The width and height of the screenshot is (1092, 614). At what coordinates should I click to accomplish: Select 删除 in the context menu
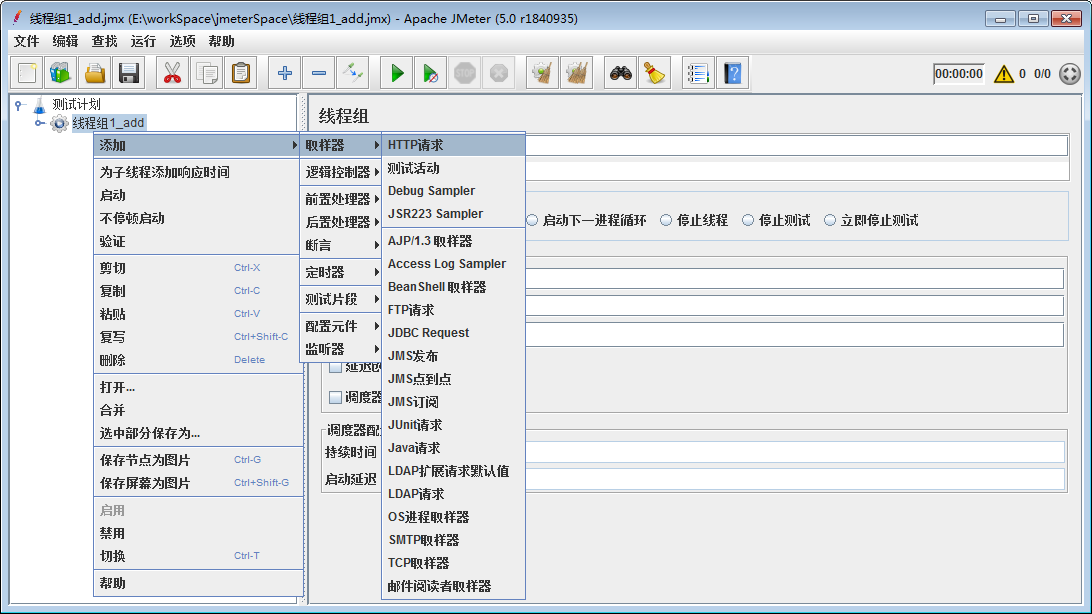click(198, 360)
